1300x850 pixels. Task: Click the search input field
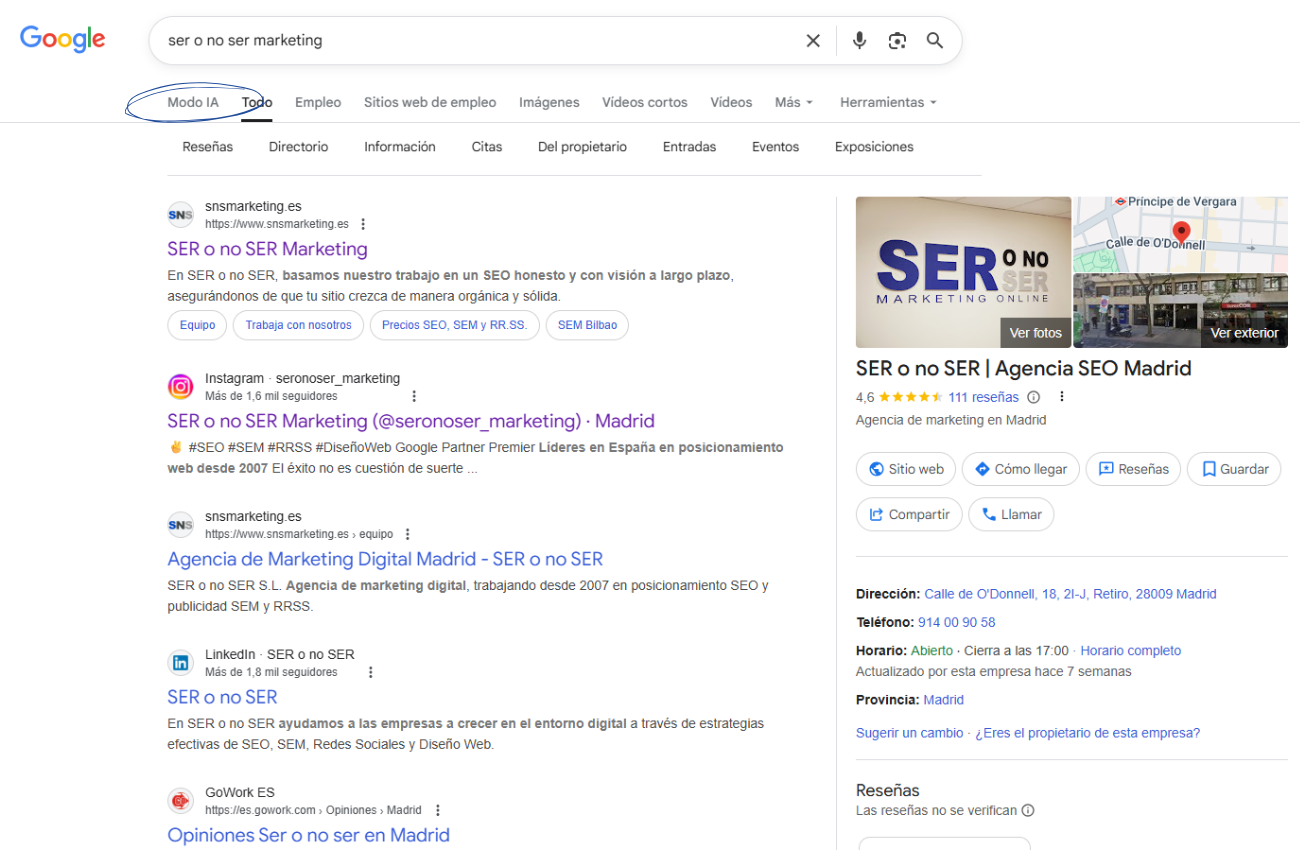[x=480, y=41]
